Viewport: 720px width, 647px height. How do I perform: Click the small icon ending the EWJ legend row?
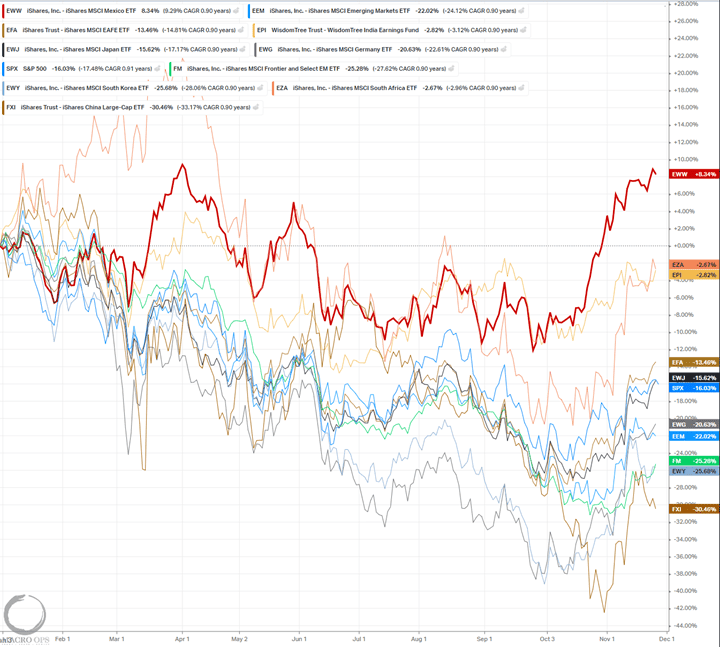(243, 49)
